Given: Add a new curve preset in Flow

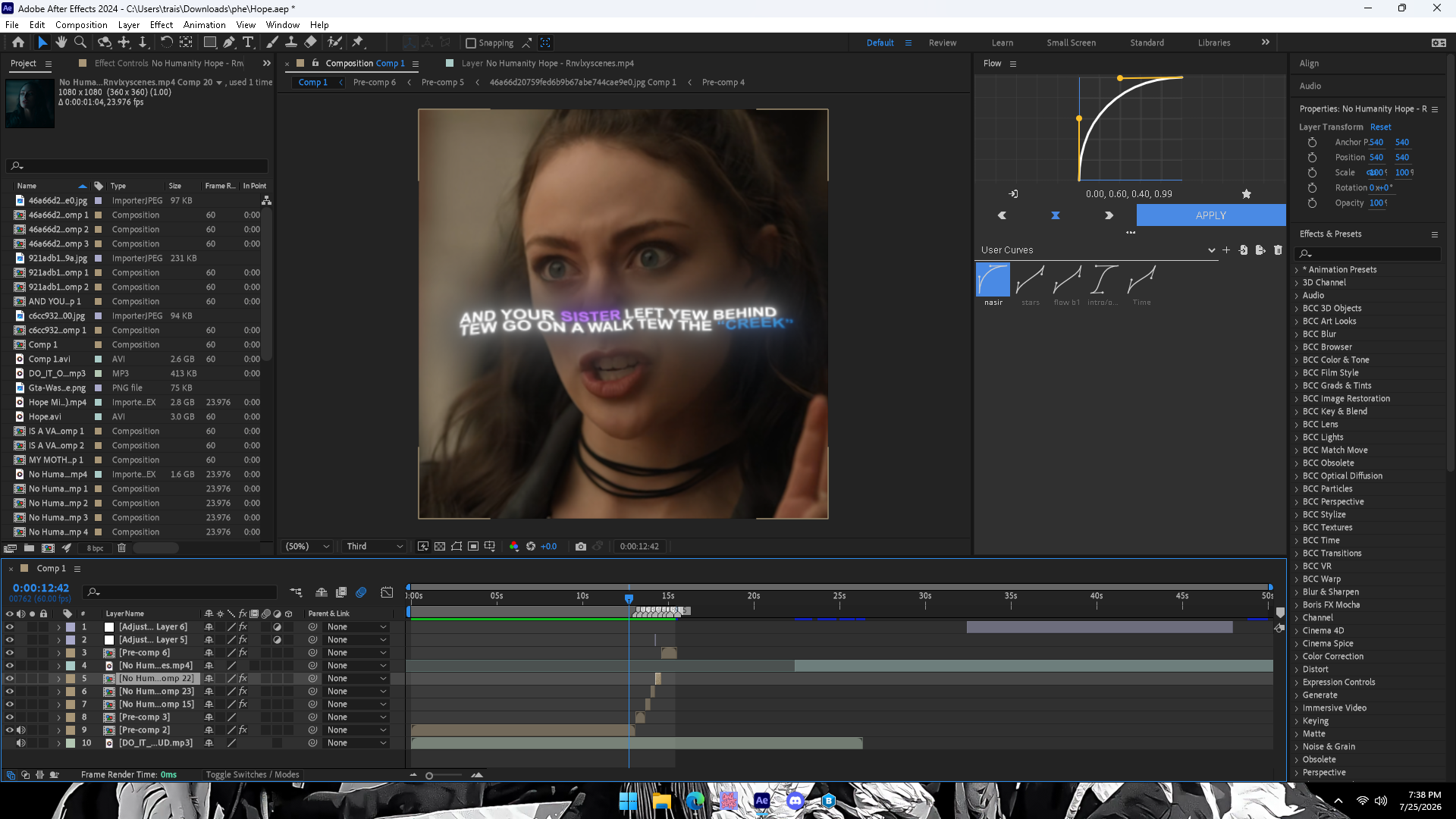Looking at the screenshot, I should 1226,250.
